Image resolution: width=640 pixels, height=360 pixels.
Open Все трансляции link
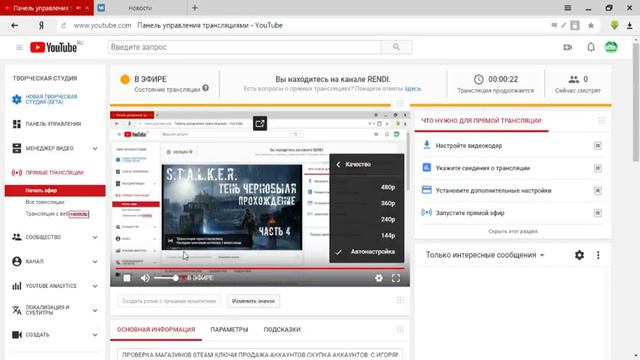click(45, 202)
